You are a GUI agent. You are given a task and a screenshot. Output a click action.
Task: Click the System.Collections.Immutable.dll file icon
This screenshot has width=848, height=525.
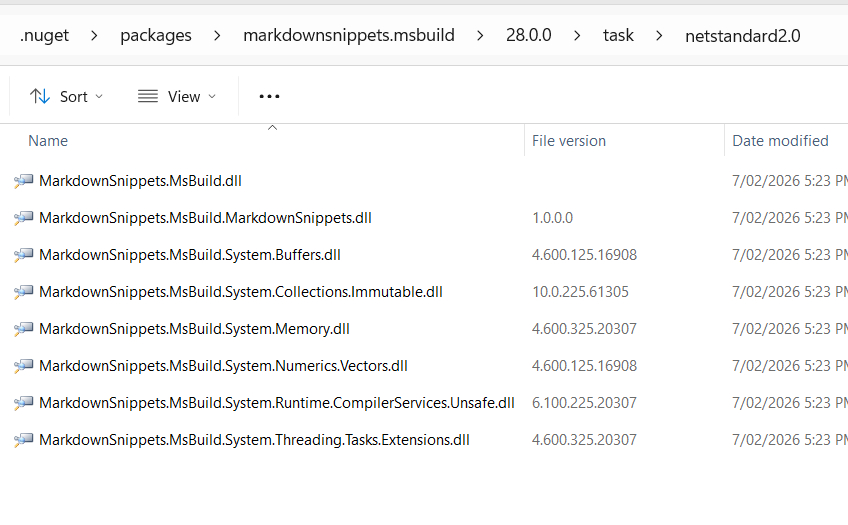[23, 292]
